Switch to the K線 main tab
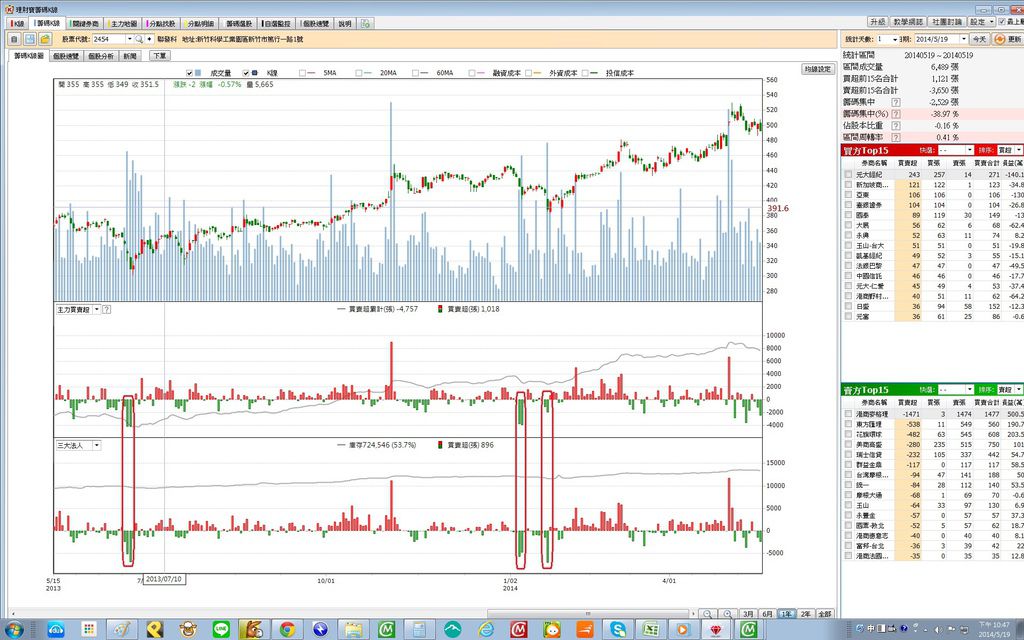 [18, 24]
